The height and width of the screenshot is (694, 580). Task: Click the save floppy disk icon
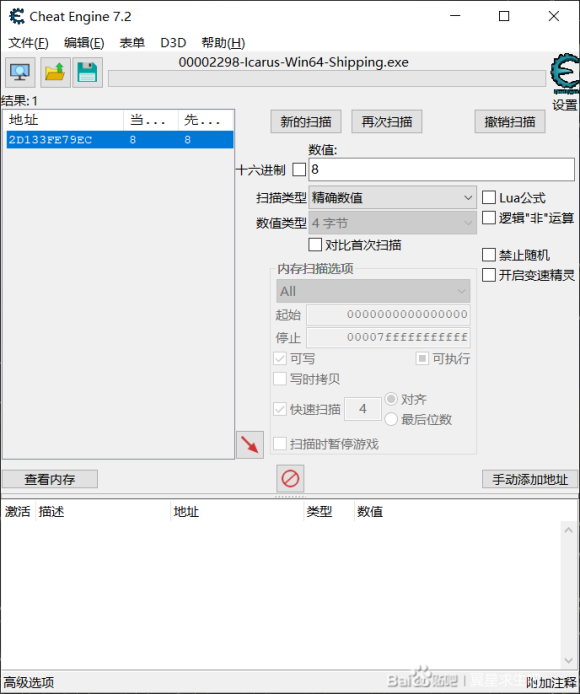tap(87, 72)
